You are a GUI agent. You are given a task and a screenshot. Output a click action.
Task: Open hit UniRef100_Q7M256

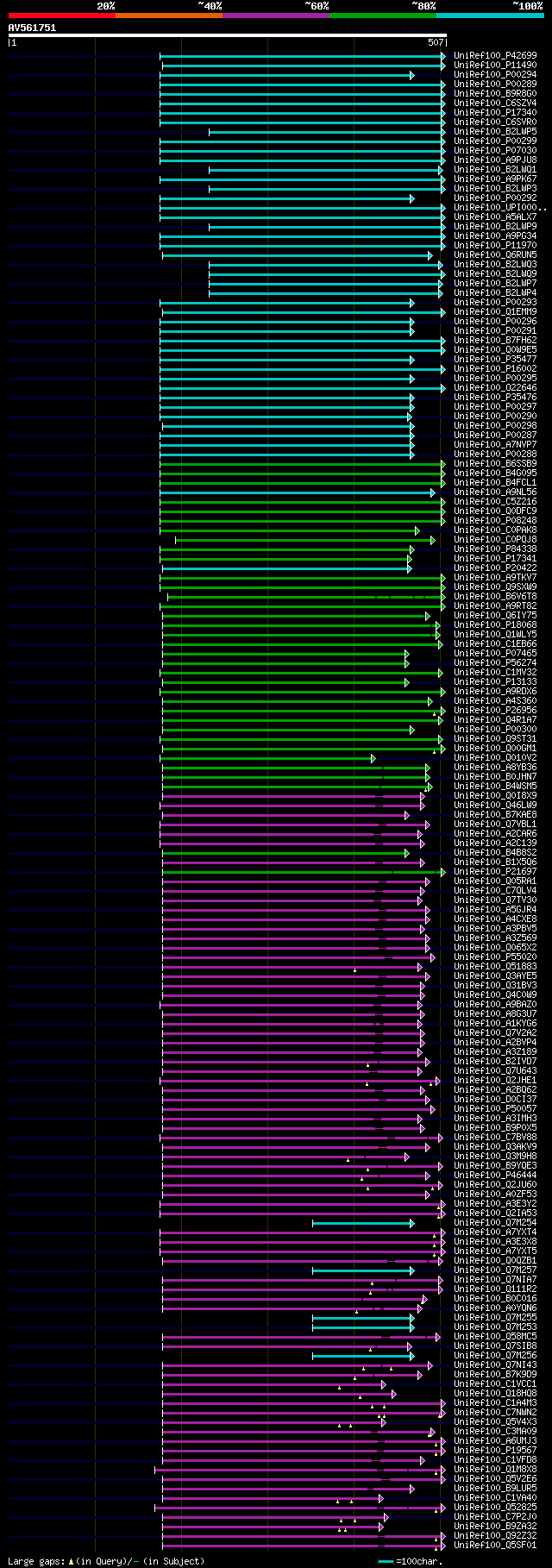tap(495, 1355)
